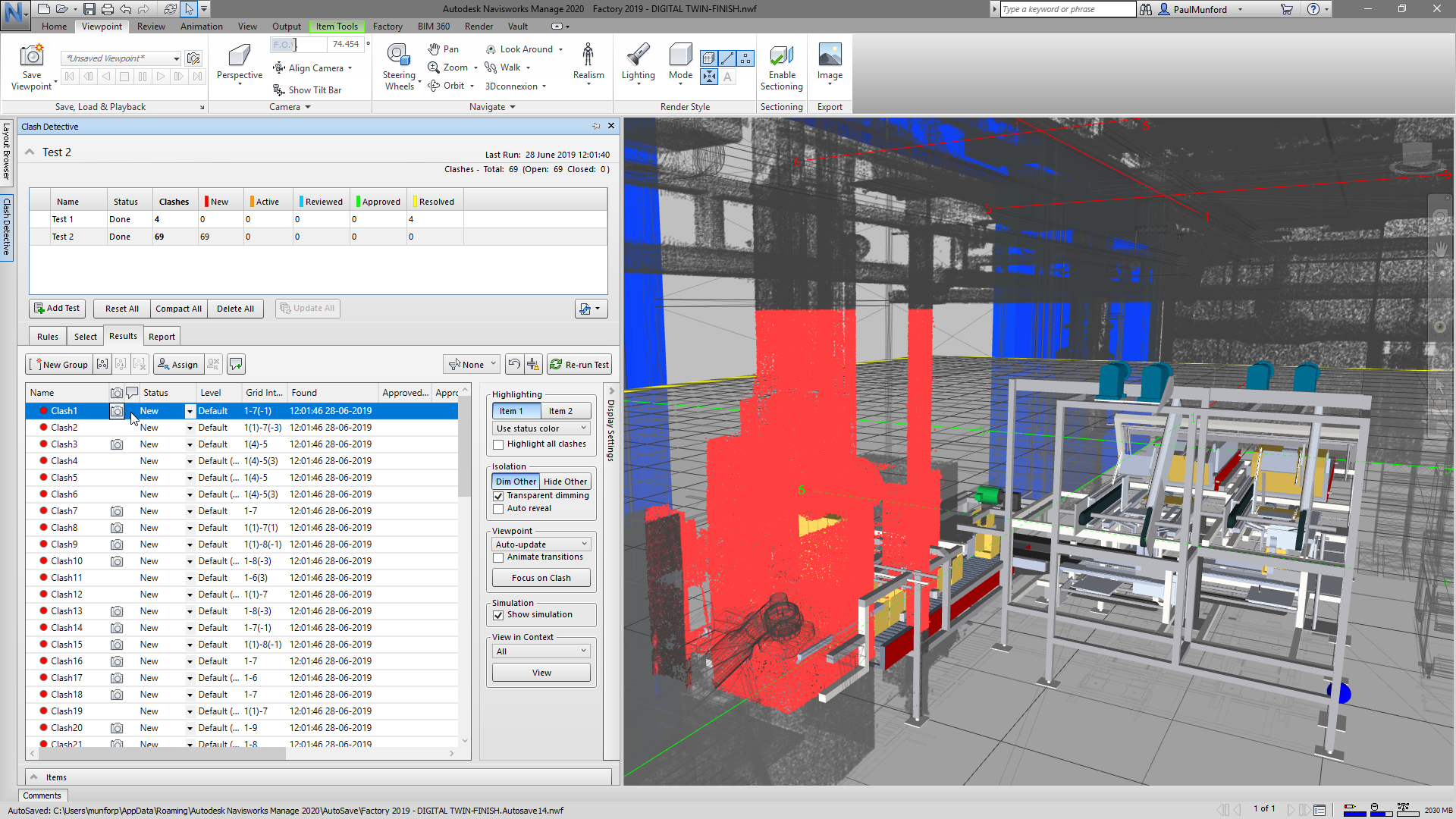This screenshot has height=819, width=1456.
Task: Open the Steering Wheels tool
Action: 398,56
